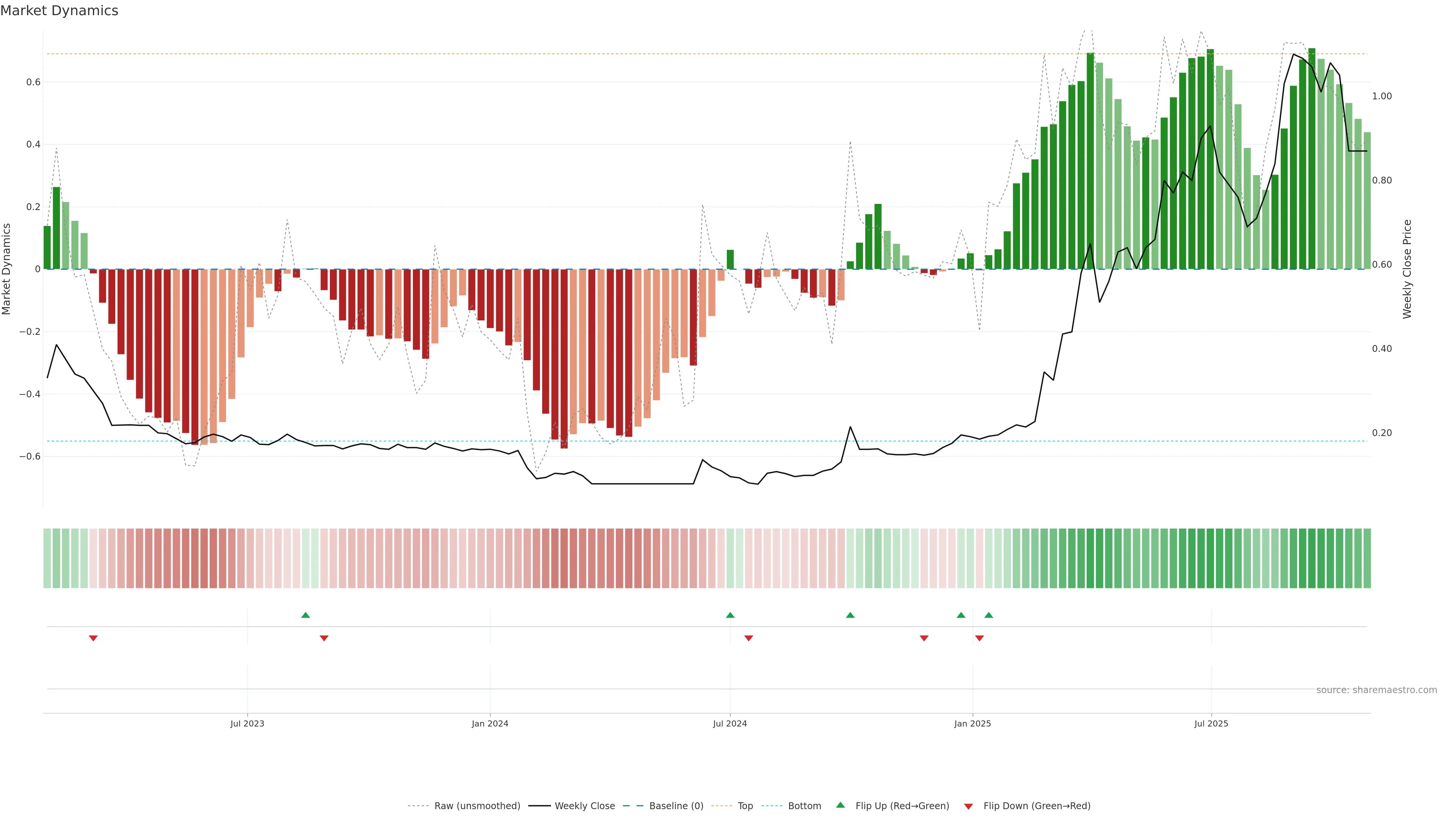Click the Weekly Close Price axis title
Screen dimensions: 1456x819
pos(1407,269)
